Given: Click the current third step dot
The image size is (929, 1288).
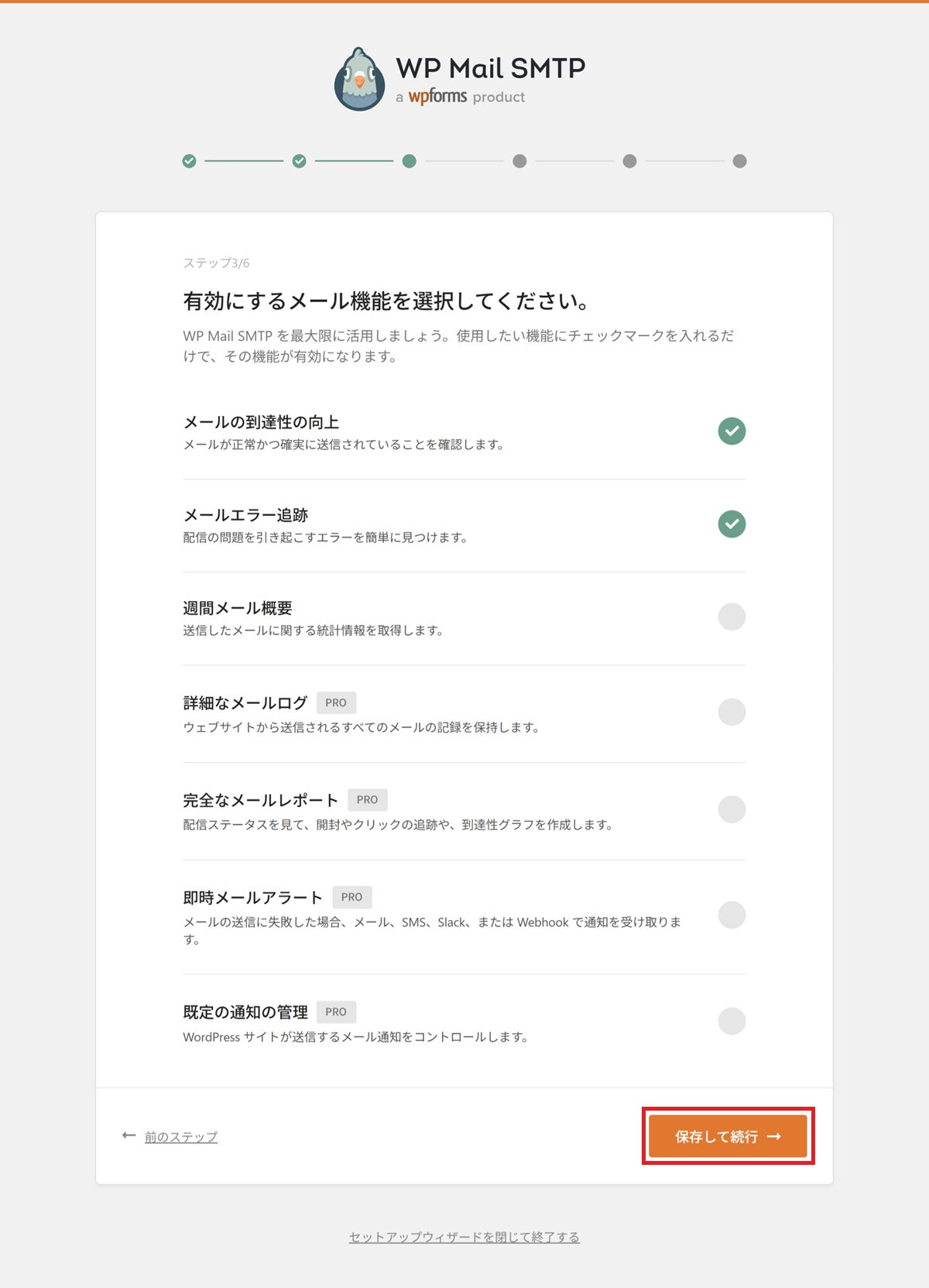Looking at the screenshot, I should [x=410, y=161].
